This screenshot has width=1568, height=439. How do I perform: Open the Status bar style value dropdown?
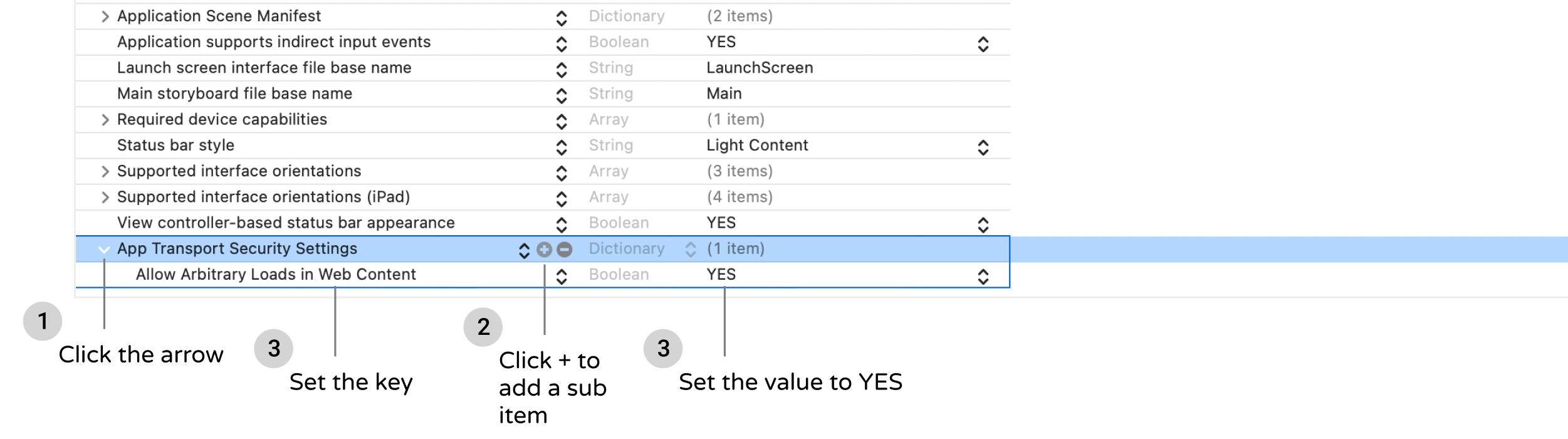983,145
